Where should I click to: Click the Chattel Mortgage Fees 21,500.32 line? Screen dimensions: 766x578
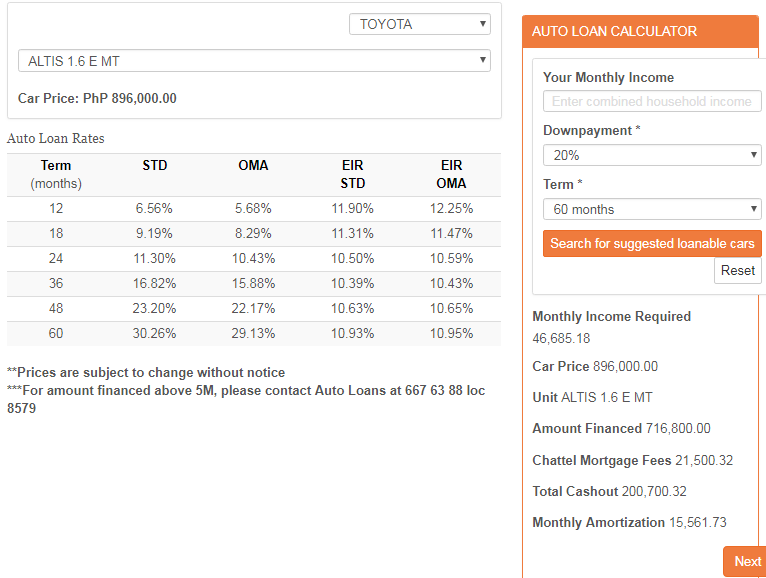[x=633, y=460]
